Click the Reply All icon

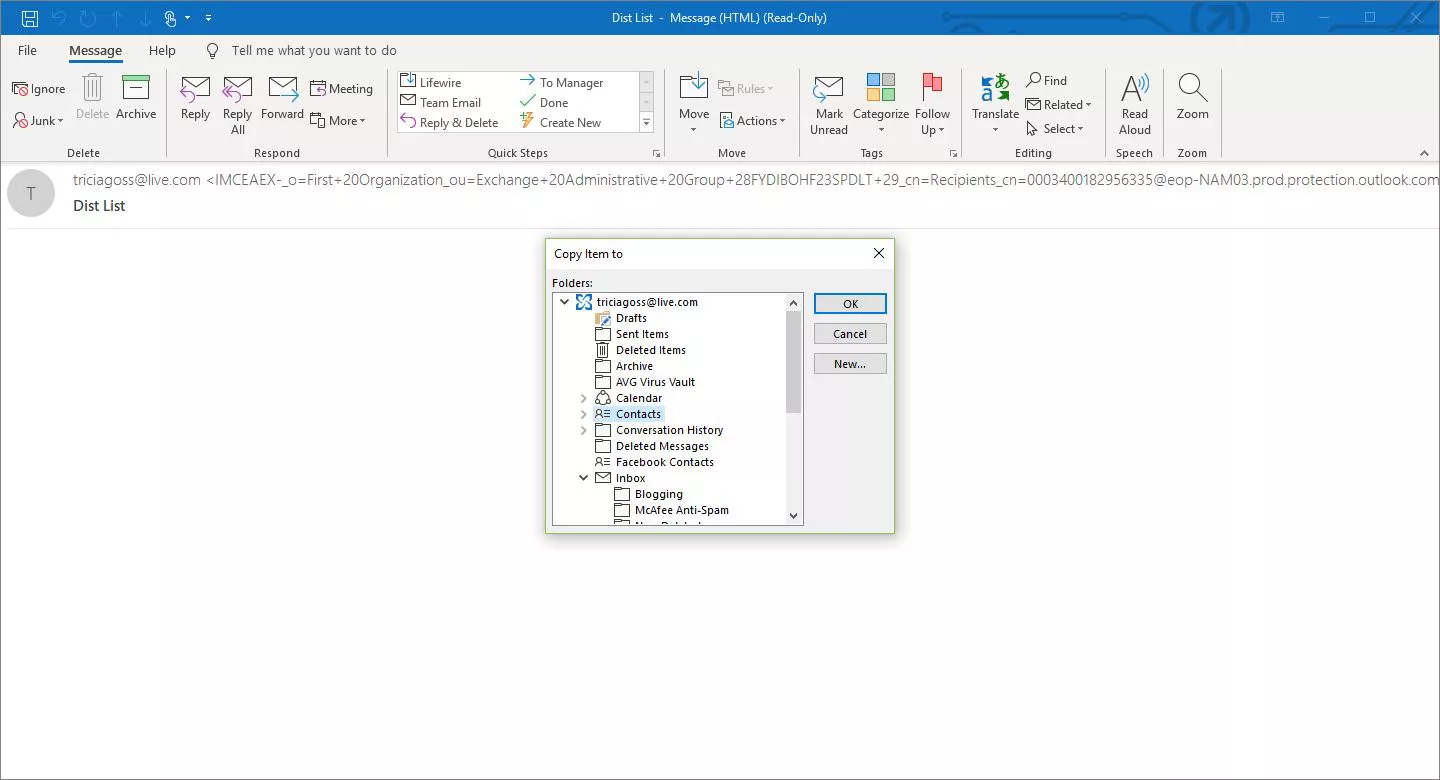coord(237,89)
